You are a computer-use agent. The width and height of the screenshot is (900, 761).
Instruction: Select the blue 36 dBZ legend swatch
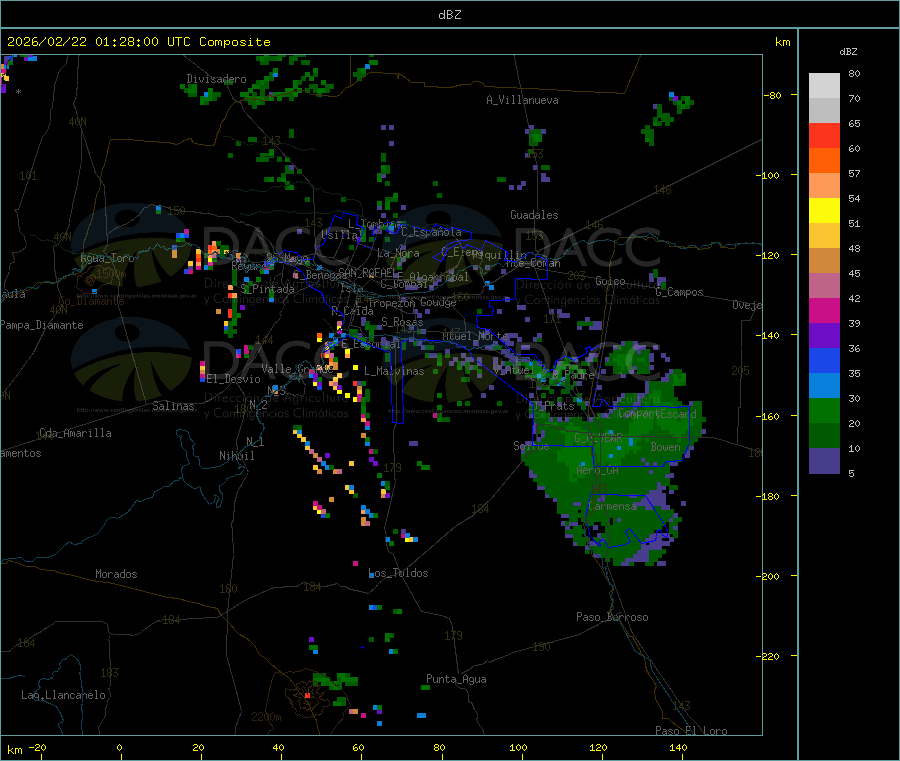[824, 360]
